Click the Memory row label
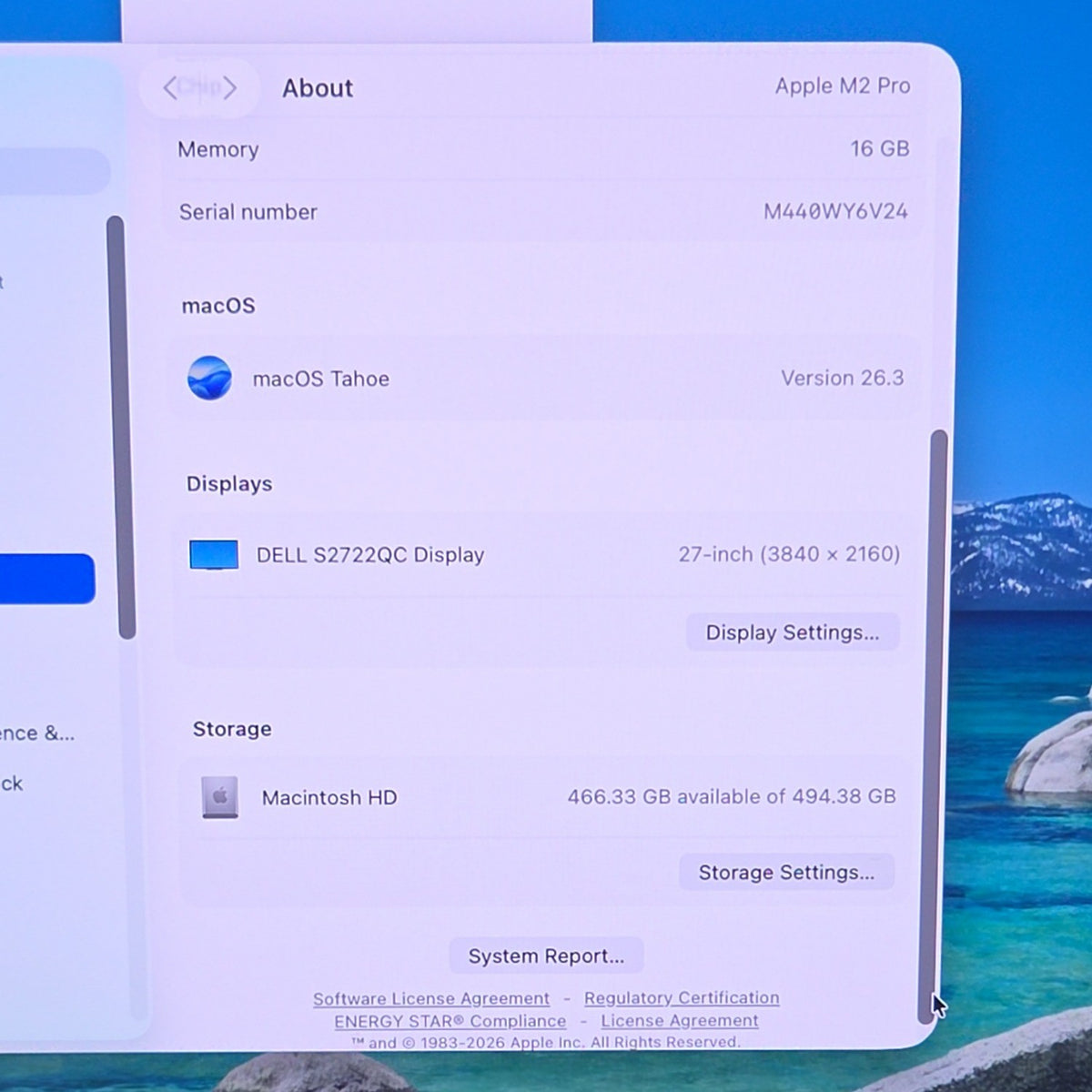The height and width of the screenshot is (1092, 1092). click(x=218, y=149)
